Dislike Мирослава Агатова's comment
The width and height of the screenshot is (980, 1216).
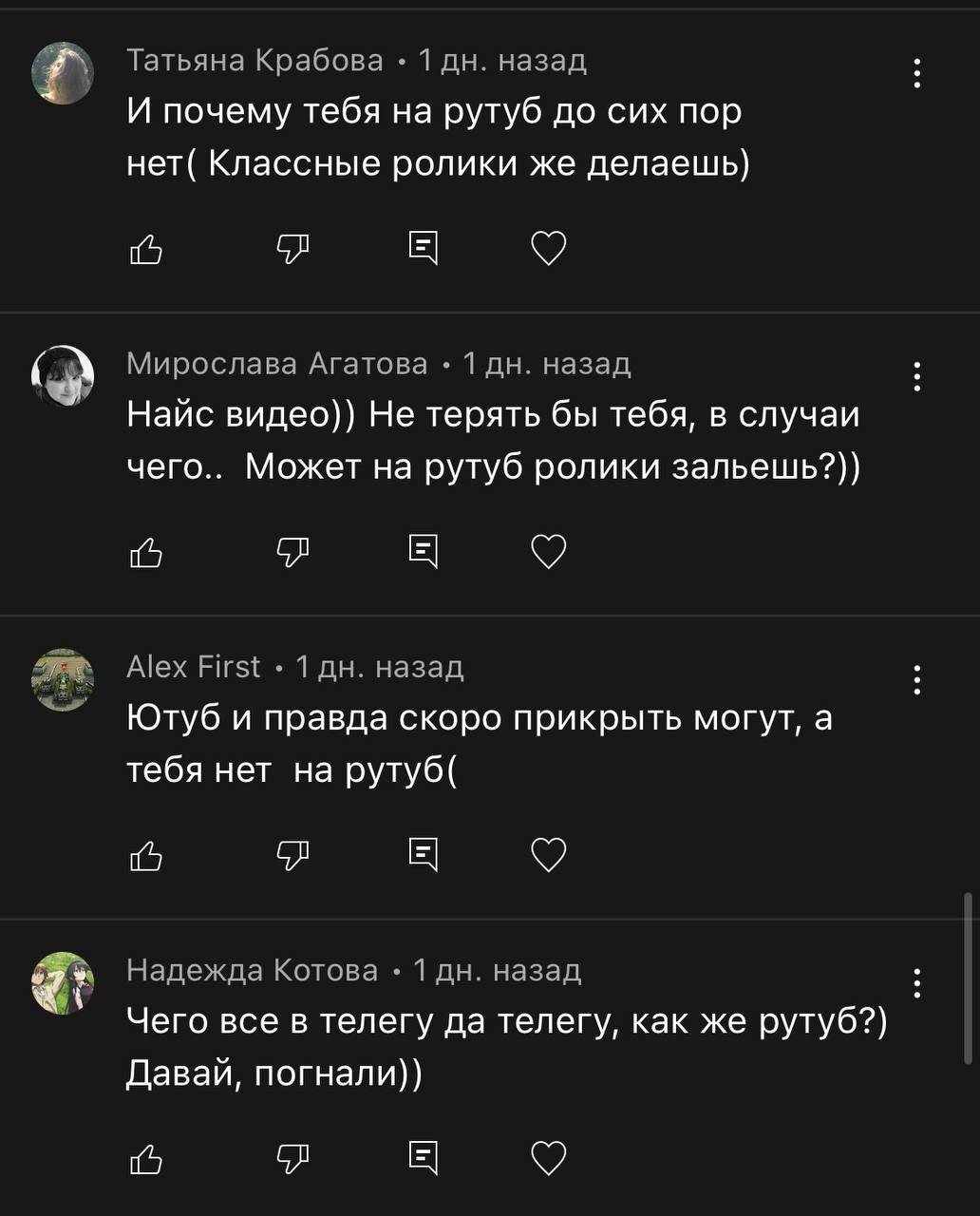(292, 552)
